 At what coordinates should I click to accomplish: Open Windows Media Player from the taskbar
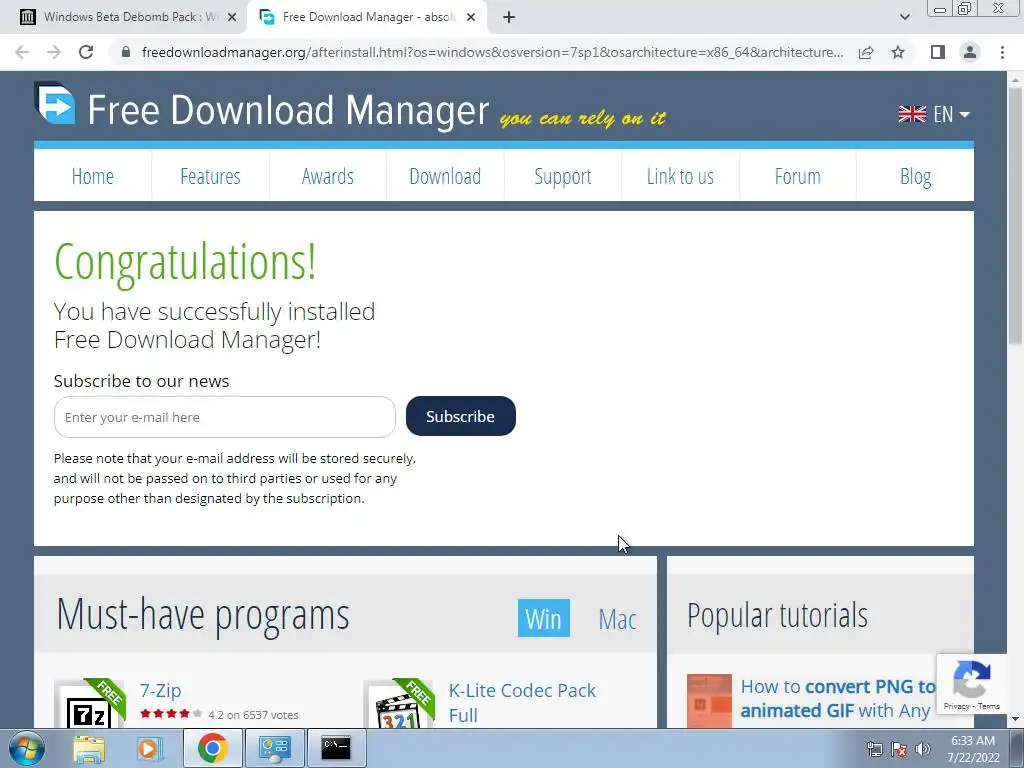(x=149, y=748)
